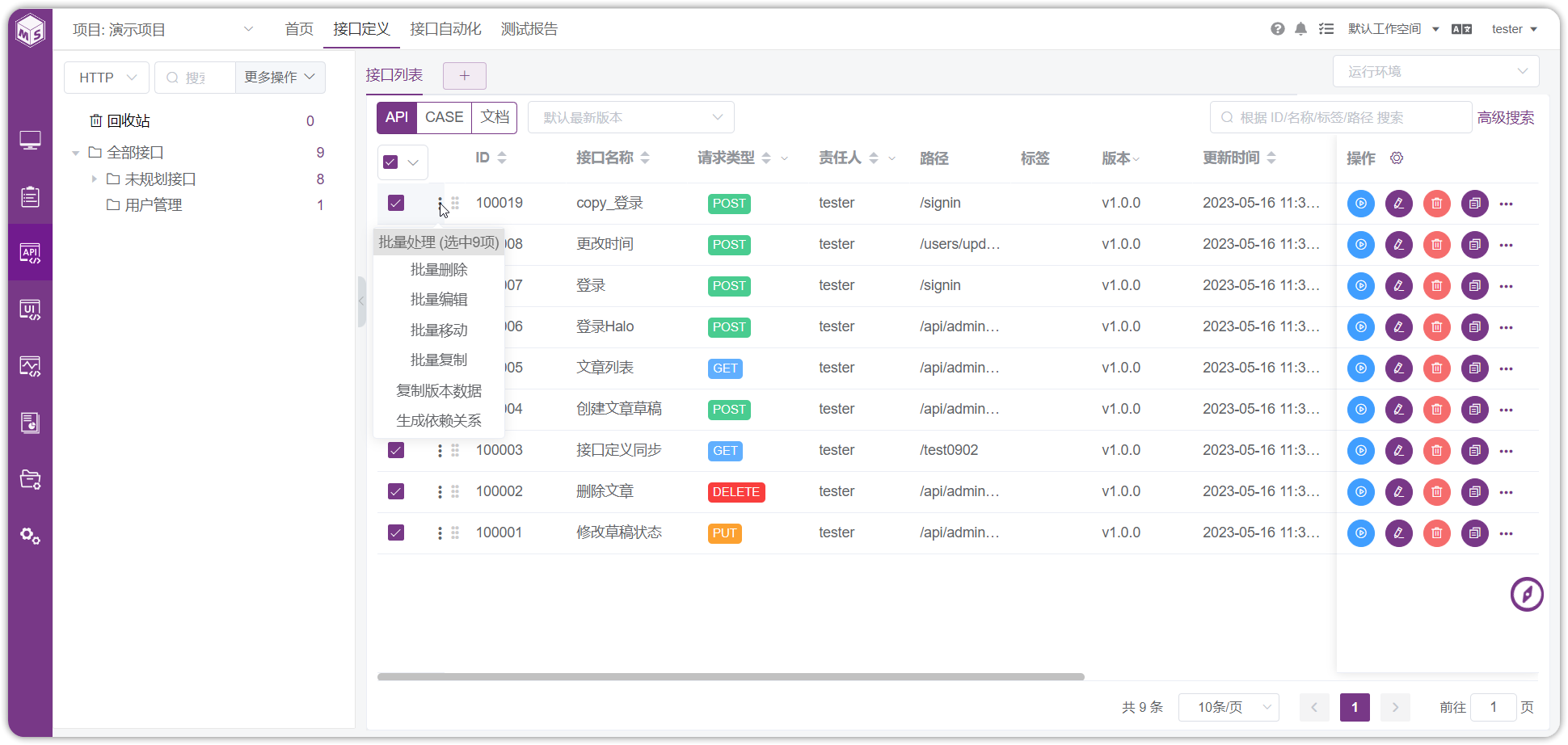
Task: Switch to the 测试报告 tab
Action: pyautogui.click(x=529, y=29)
